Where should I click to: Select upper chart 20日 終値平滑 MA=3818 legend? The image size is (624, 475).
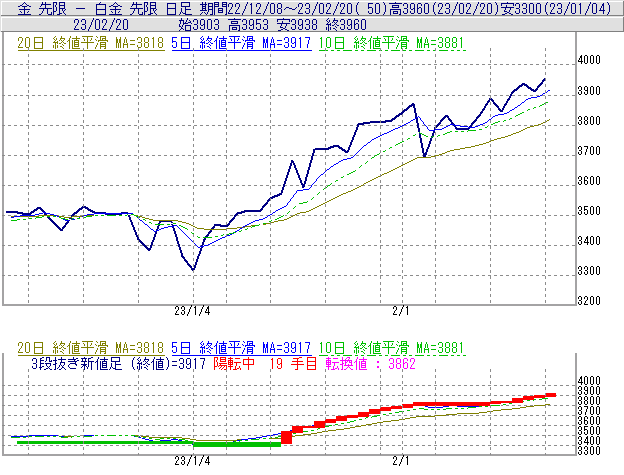pyautogui.click(x=91, y=43)
